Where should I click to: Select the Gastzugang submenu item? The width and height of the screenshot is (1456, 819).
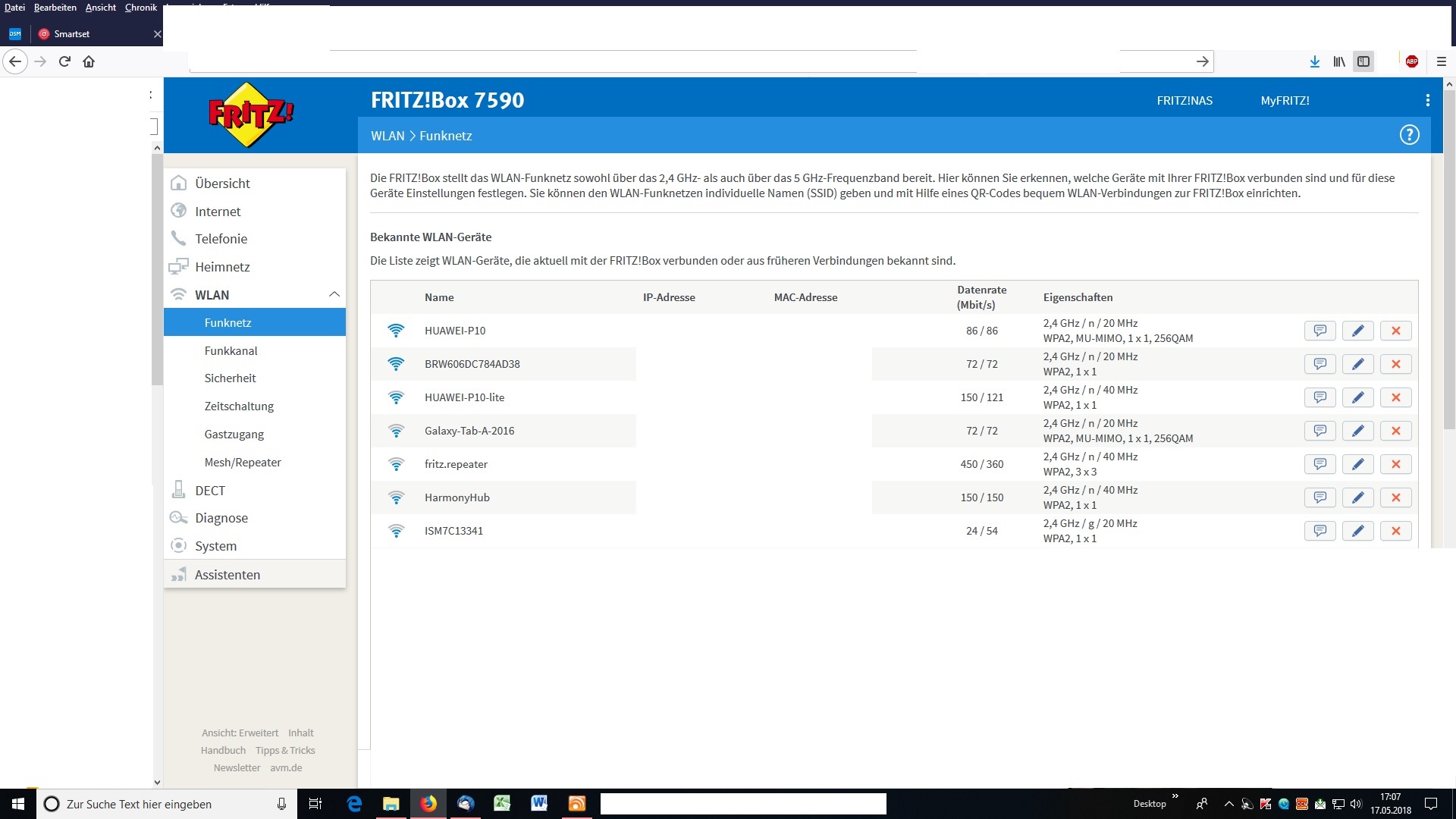234,435
